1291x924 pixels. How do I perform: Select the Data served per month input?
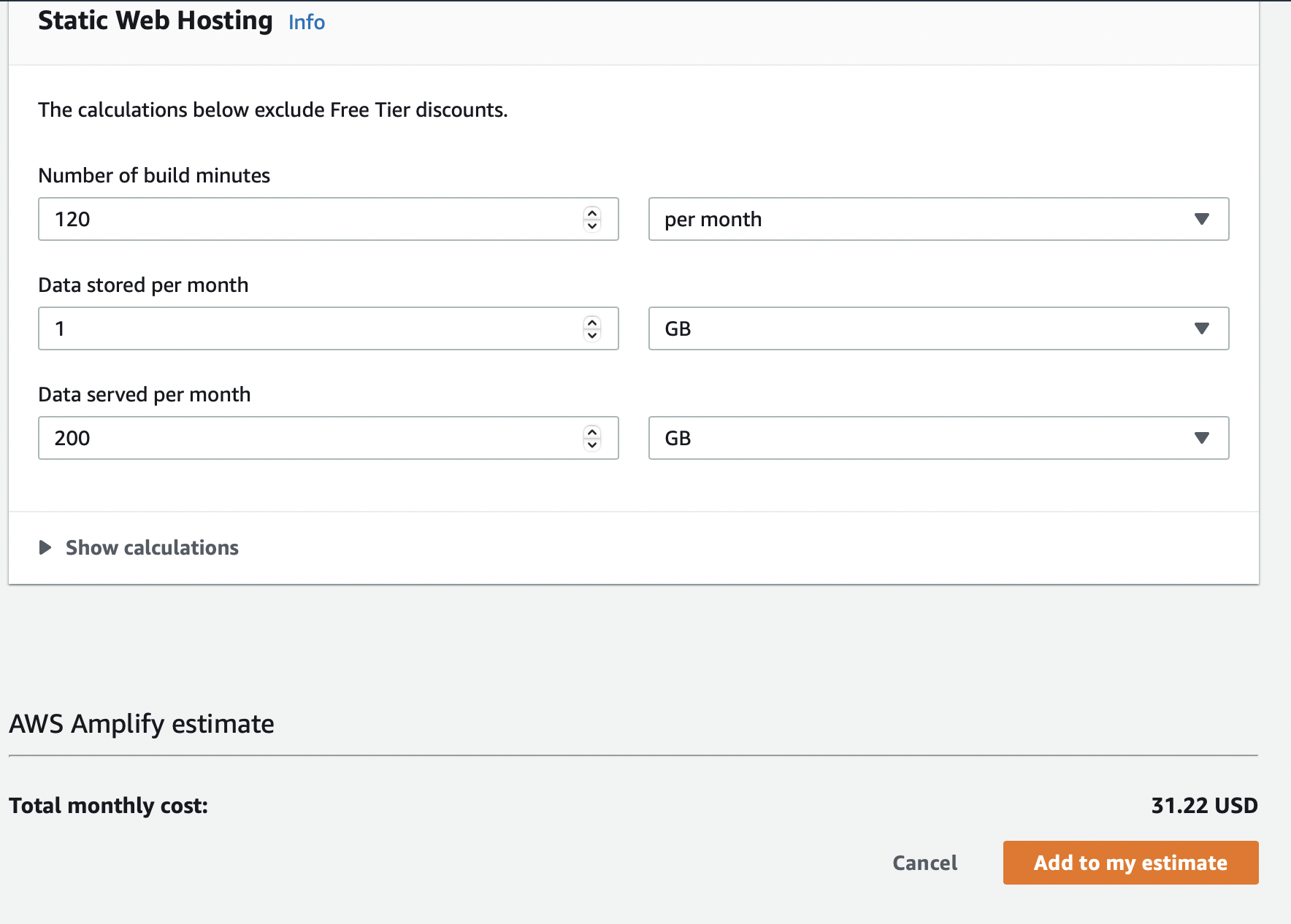tap(307, 438)
